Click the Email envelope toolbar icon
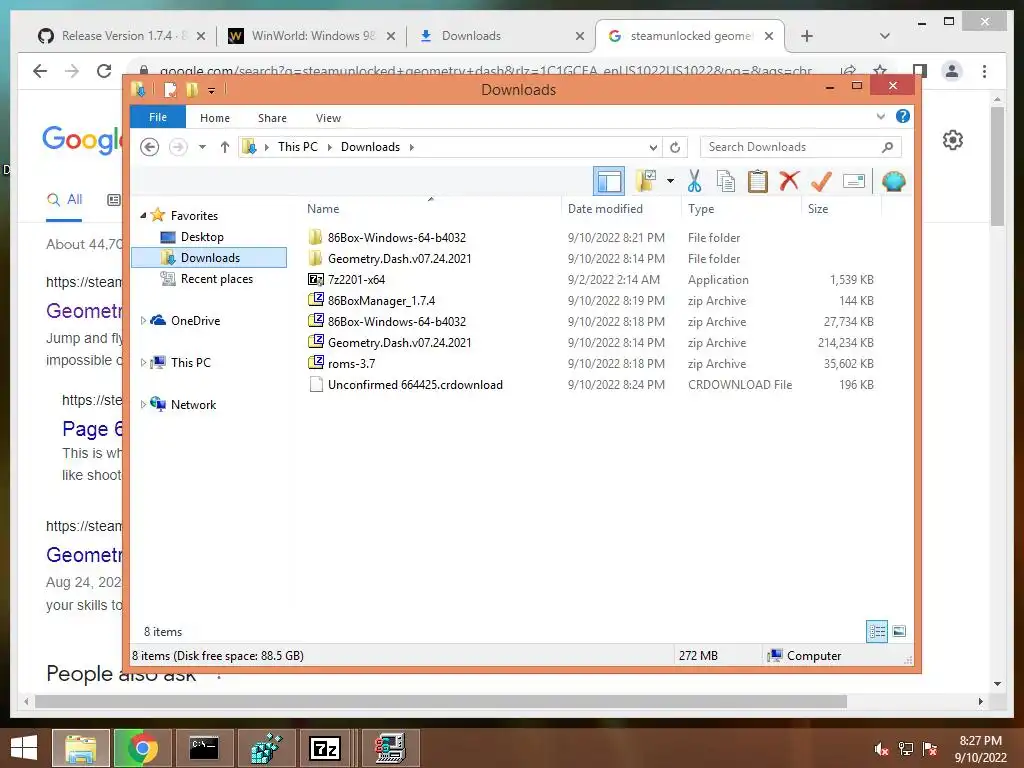 click(x=854, y=181)
